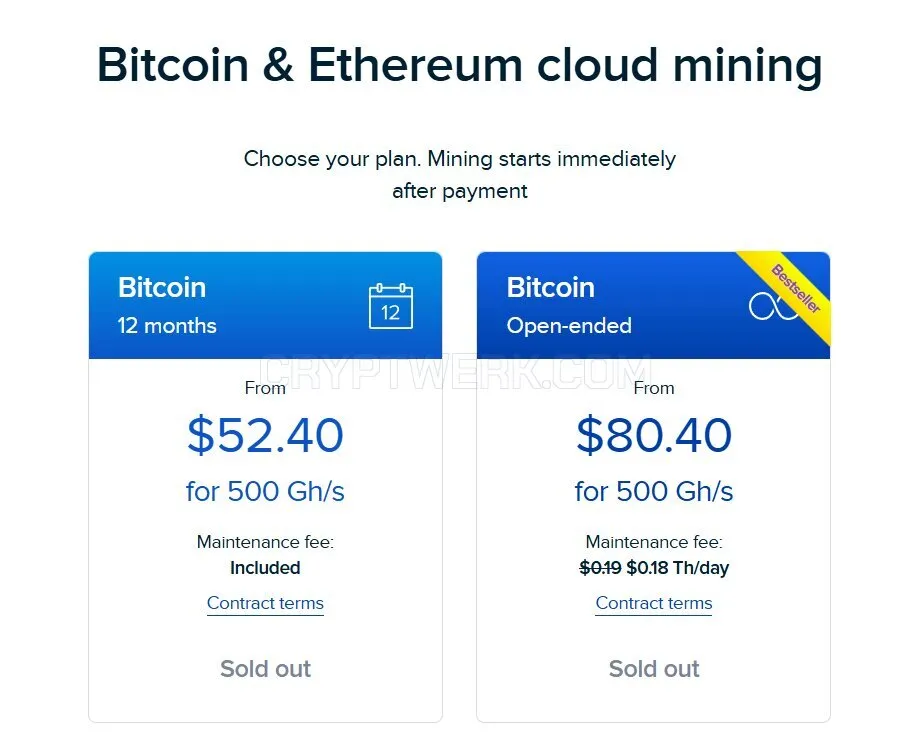Click the '12 months' duration label
Screen dimensions: 912x742
click(x=167, y=326)
